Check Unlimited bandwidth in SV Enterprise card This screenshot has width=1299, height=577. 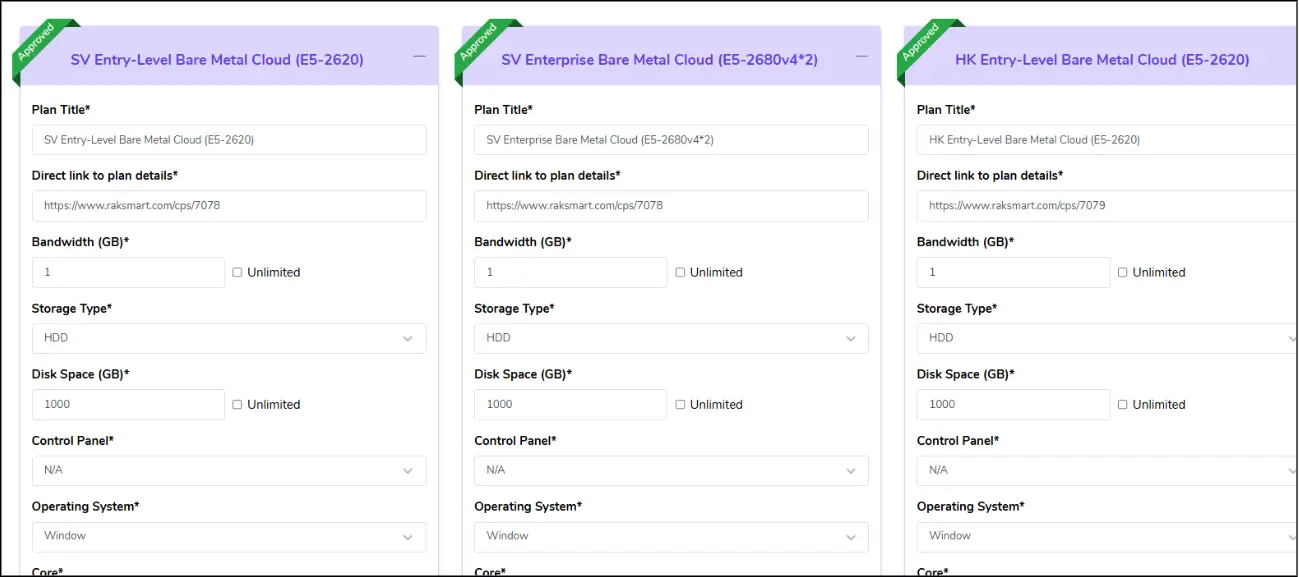pos(680,272)
